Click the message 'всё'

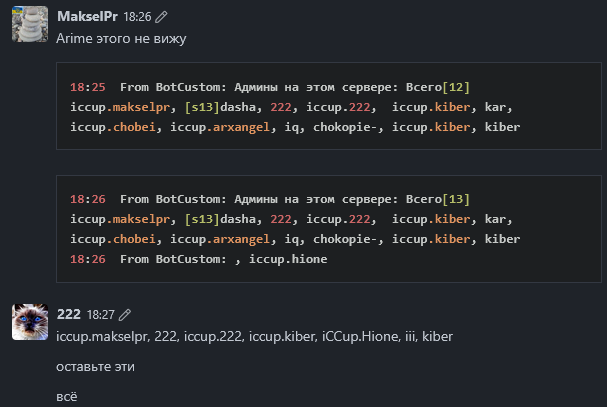tap(67, 397)
